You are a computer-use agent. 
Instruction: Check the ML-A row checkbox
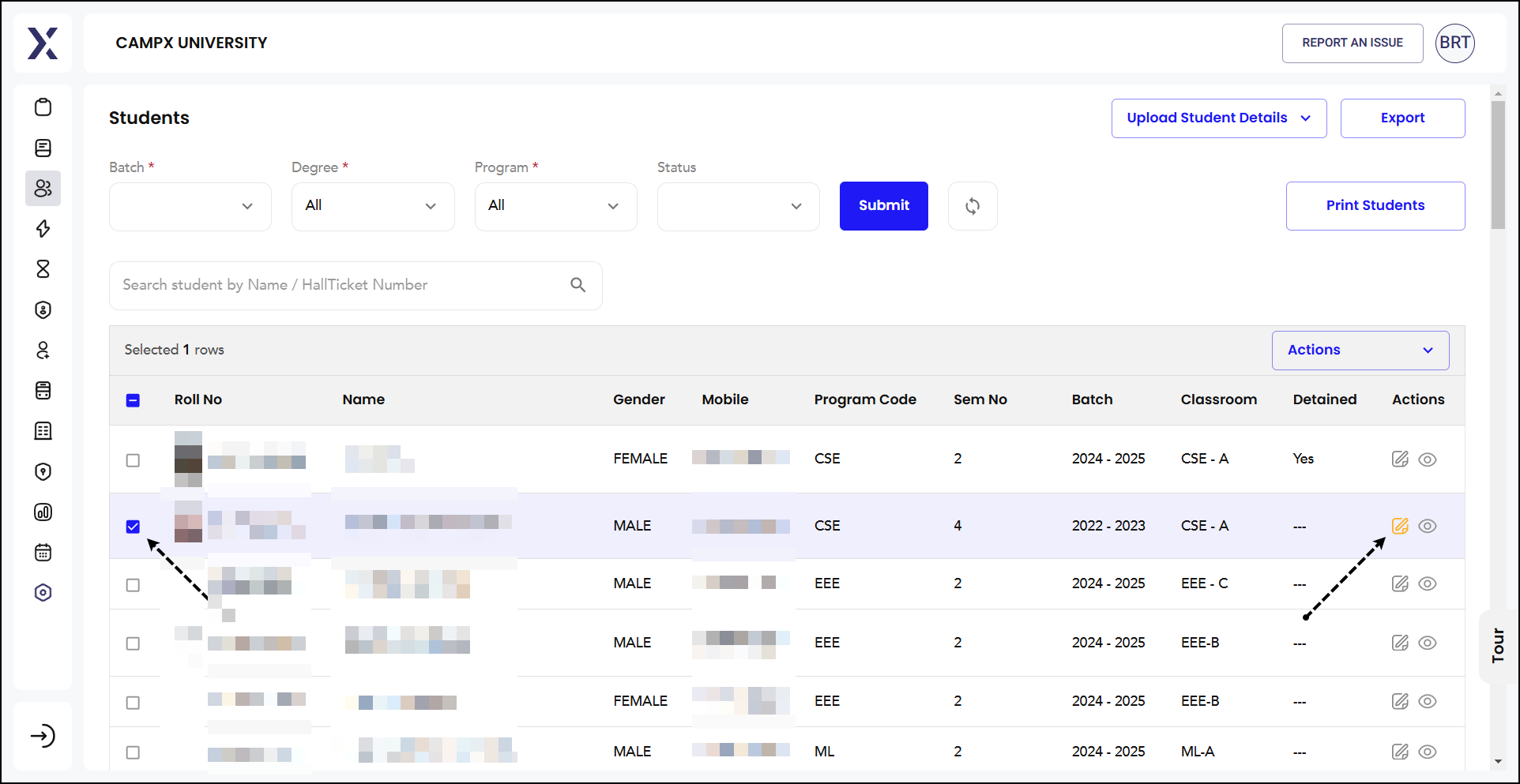[x=133, y=752]
